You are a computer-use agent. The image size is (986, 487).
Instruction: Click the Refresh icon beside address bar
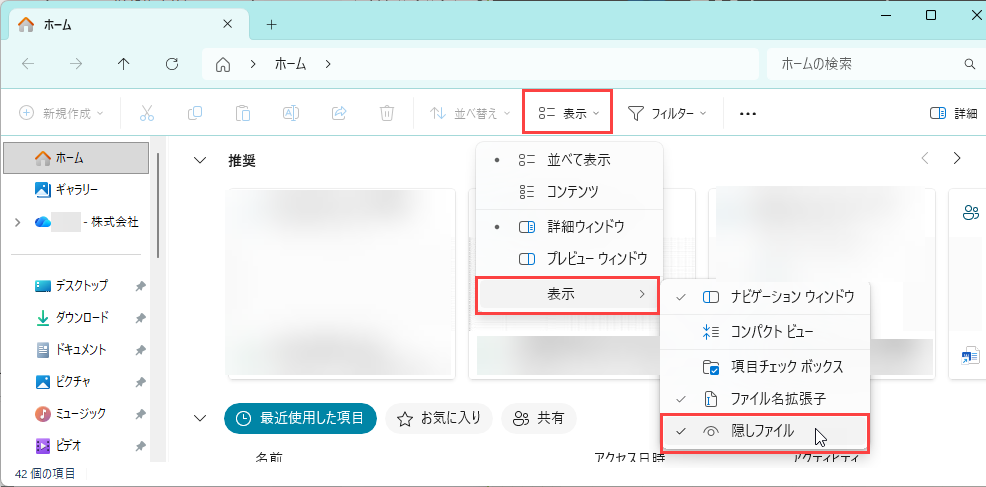[x=171, y=64]
